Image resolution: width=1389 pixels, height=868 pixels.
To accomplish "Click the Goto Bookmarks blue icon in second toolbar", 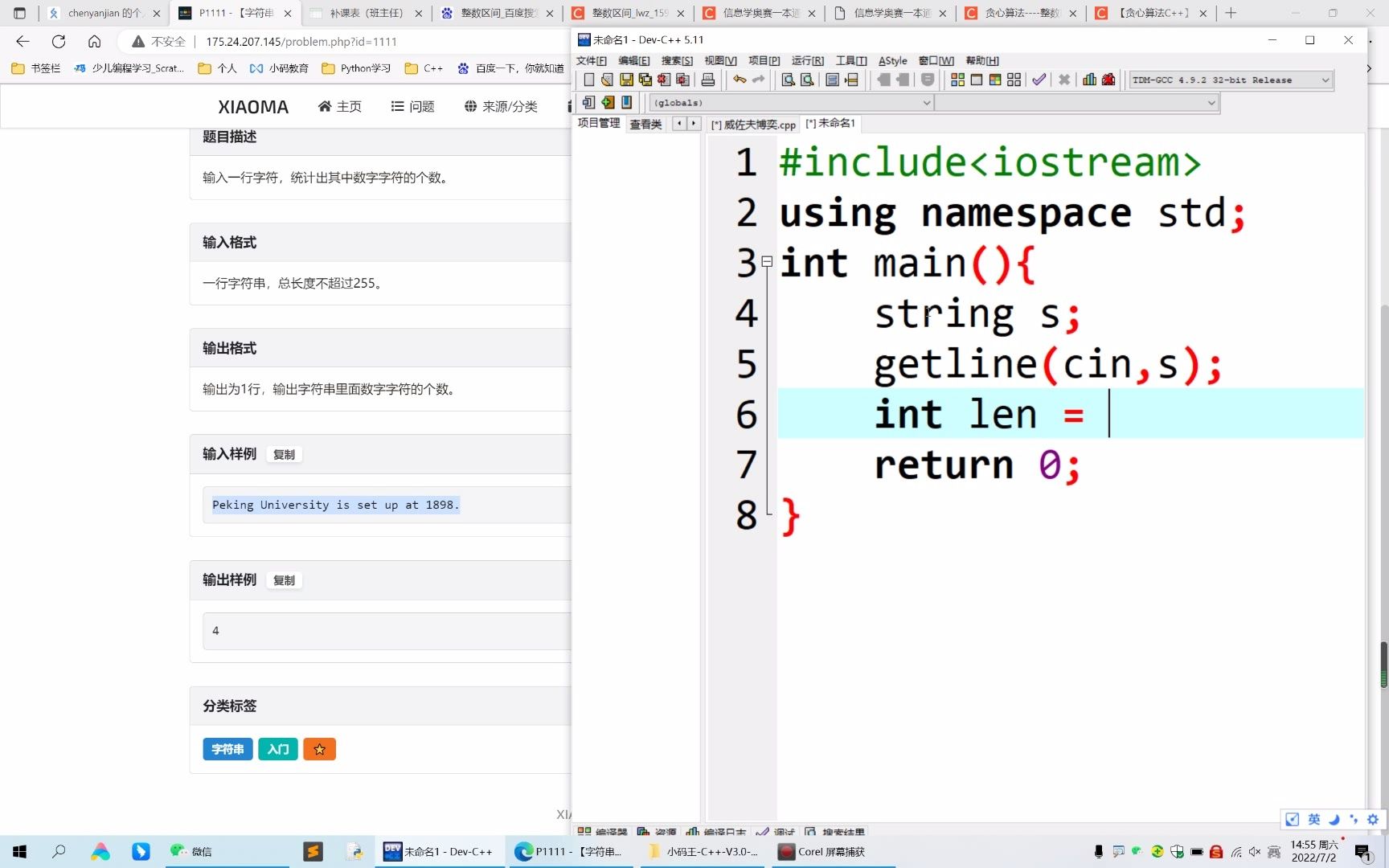I will tap(627, 102).
